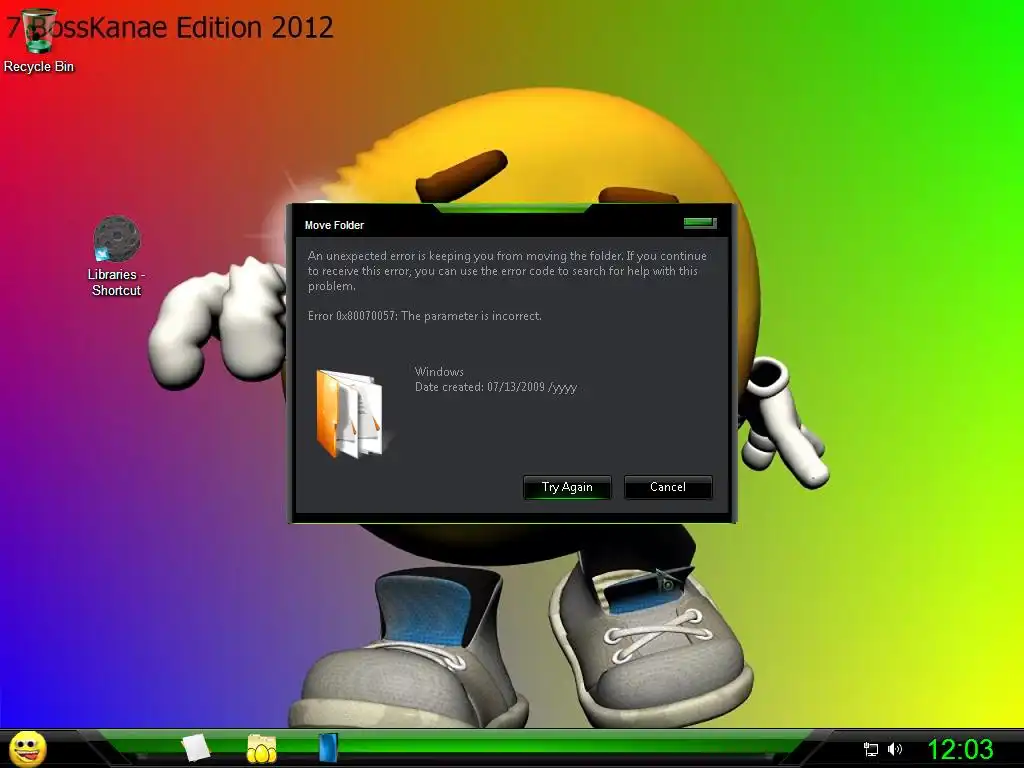Open the yellow folder taskbar icon
This screenshot has width=1024, height=768.
pos(261,748)
